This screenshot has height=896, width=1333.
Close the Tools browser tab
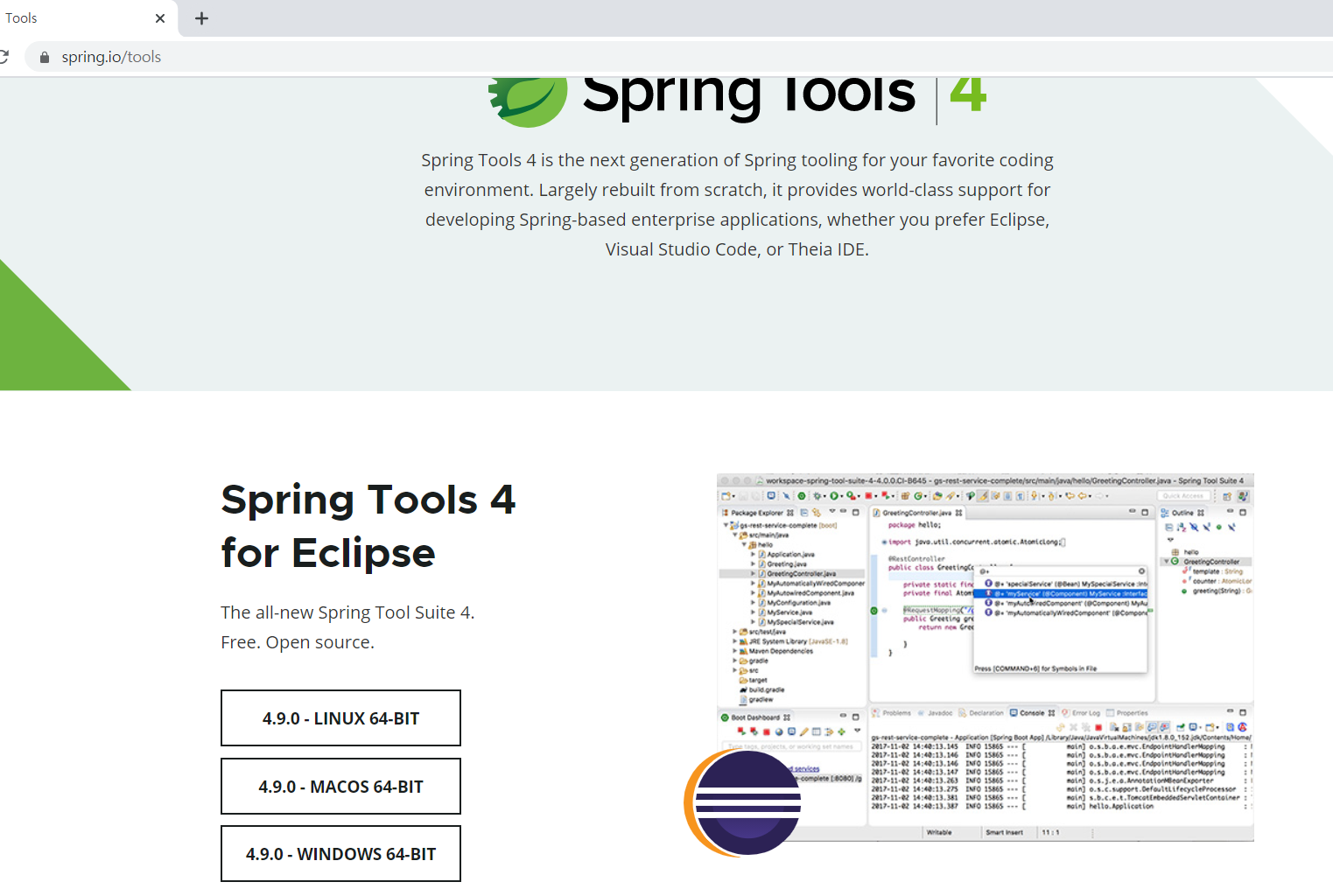click(160, 18)
